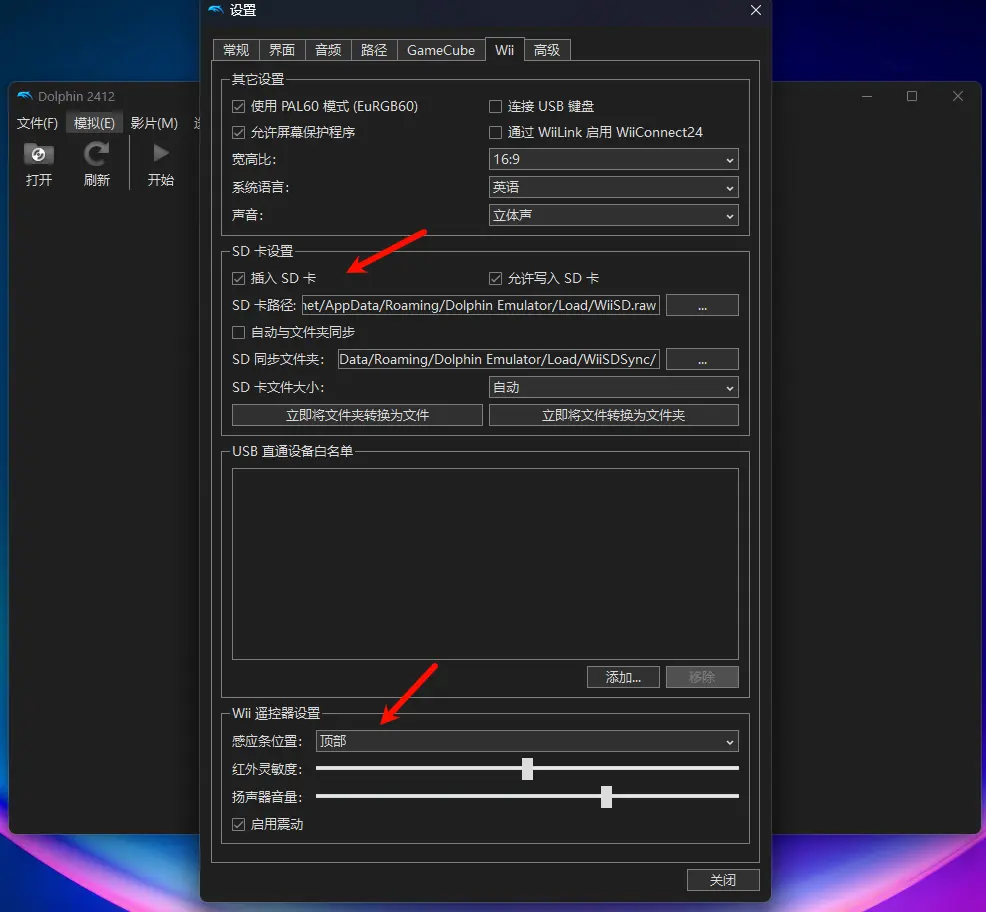Image resolution: width=986 pixels, height=912 pixels.
Task: Click the 红外灵敏度 slider handle
Action: click(527, 768)
